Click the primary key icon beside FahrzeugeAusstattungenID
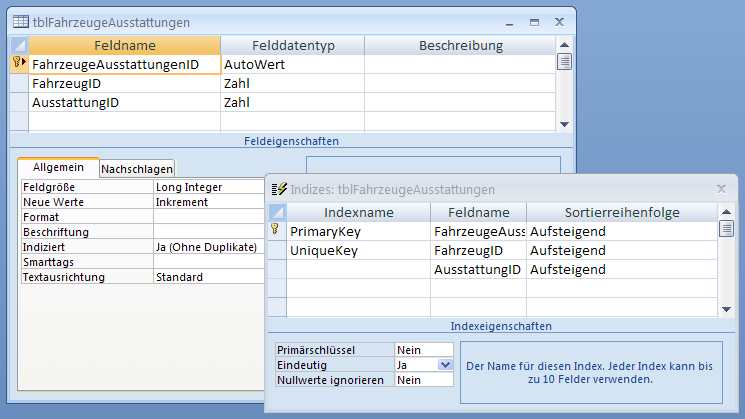Viewport: 745px width, 419px height. pos(18,64)
